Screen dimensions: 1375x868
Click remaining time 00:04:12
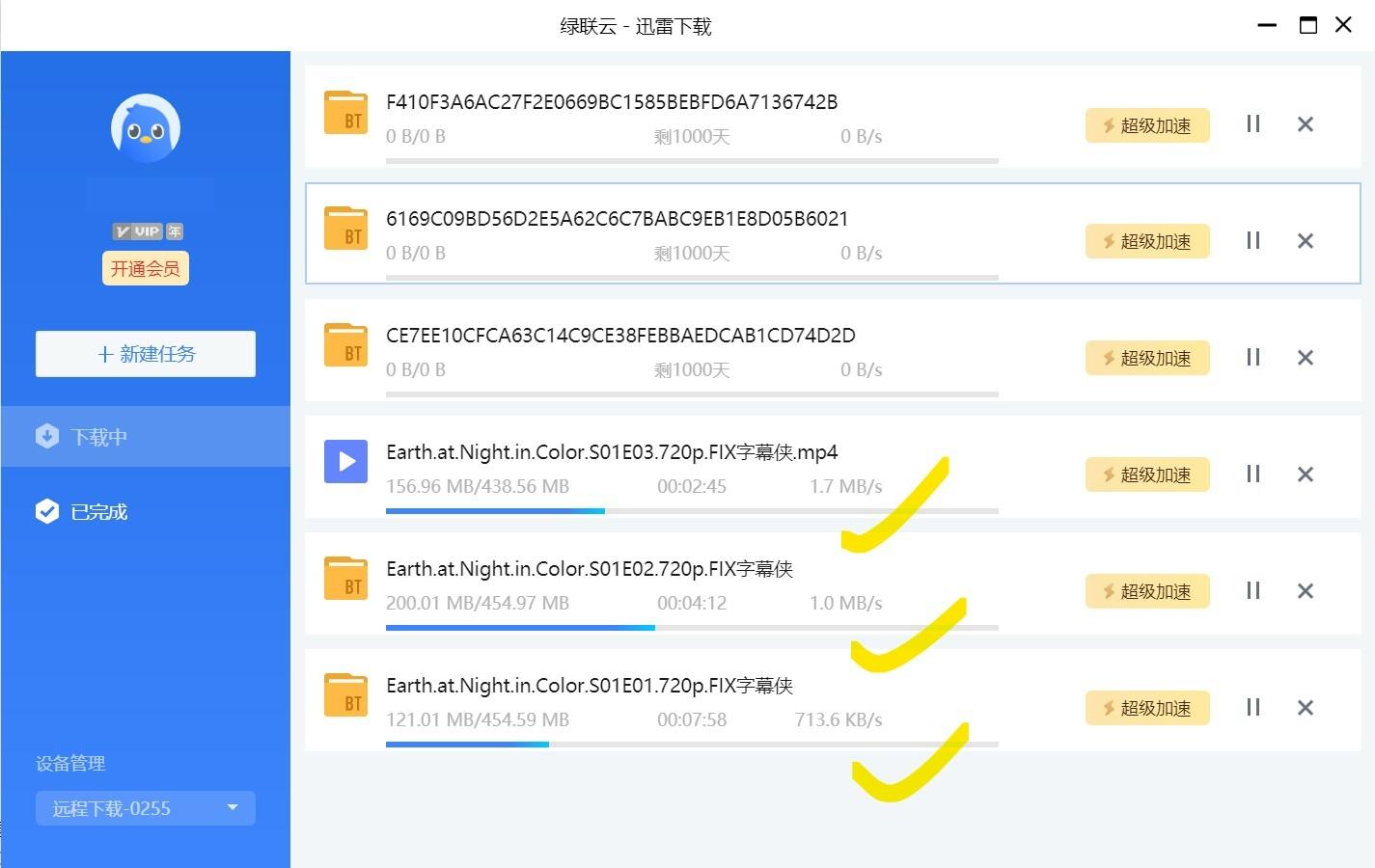(x=692, y=603)
